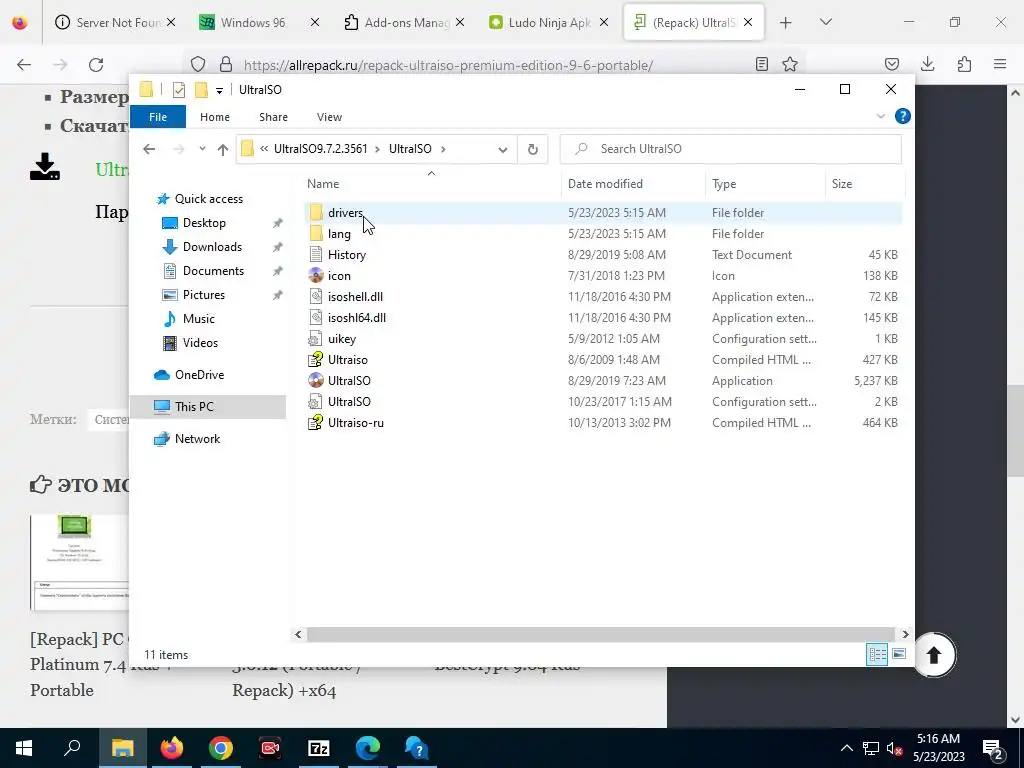Screen dimensions: 1024x768
Task: Open system clock showing 5:16 AM
Action: tap(938, 748)
